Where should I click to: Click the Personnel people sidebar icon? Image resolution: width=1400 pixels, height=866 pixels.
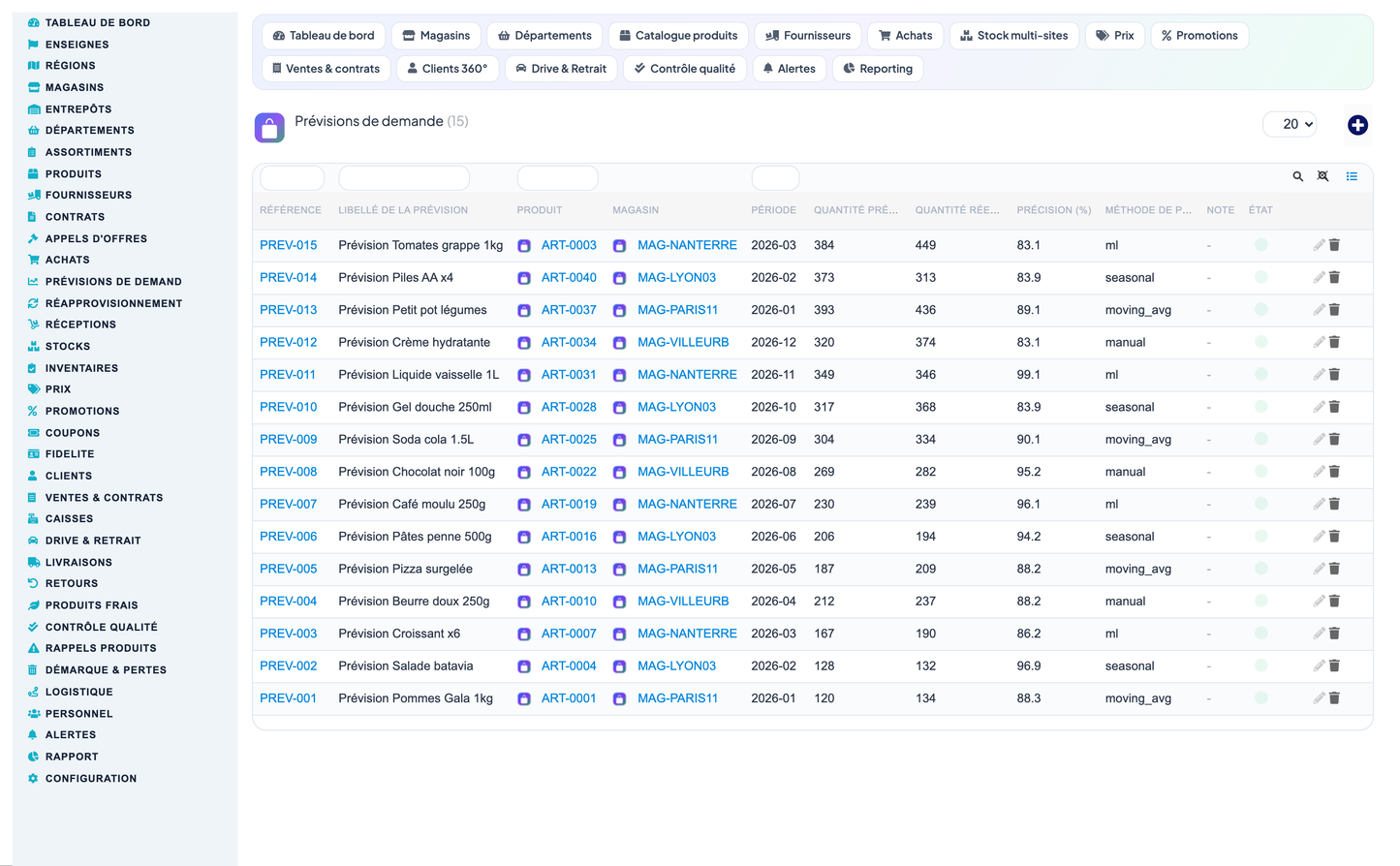pyautogui.click(x=33, y=713)
